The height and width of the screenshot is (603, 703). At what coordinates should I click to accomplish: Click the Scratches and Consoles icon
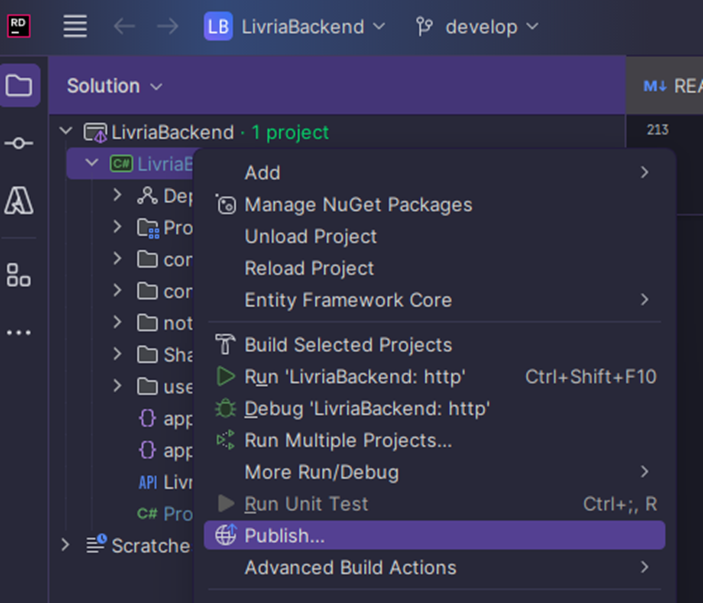point(96,544)
